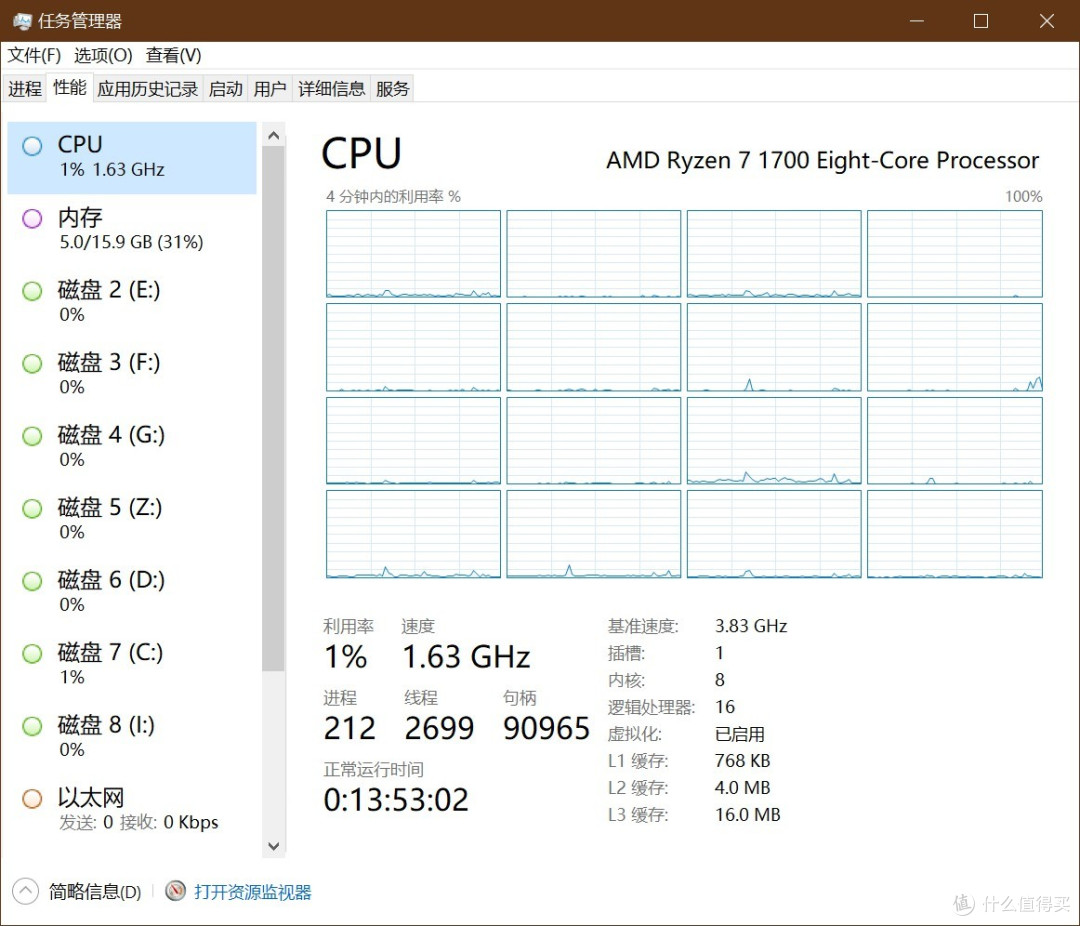This screenshot has height=926, width=1080.
Task: Click the 768 KB L1 cache value
Action: pos(742,761)
